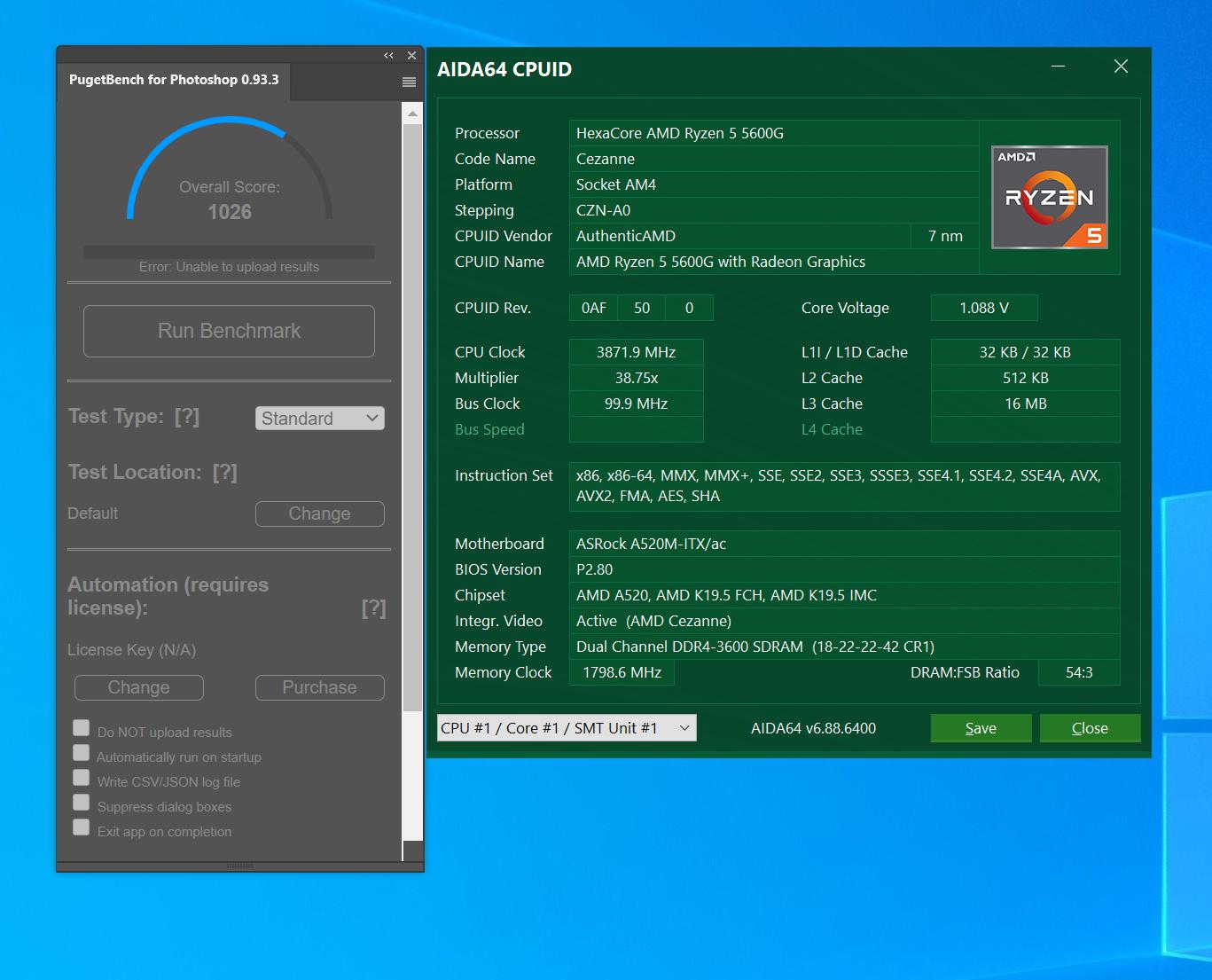Click Save in AIDA64 CPUID

pyautogui.click(x=981, y=728)
